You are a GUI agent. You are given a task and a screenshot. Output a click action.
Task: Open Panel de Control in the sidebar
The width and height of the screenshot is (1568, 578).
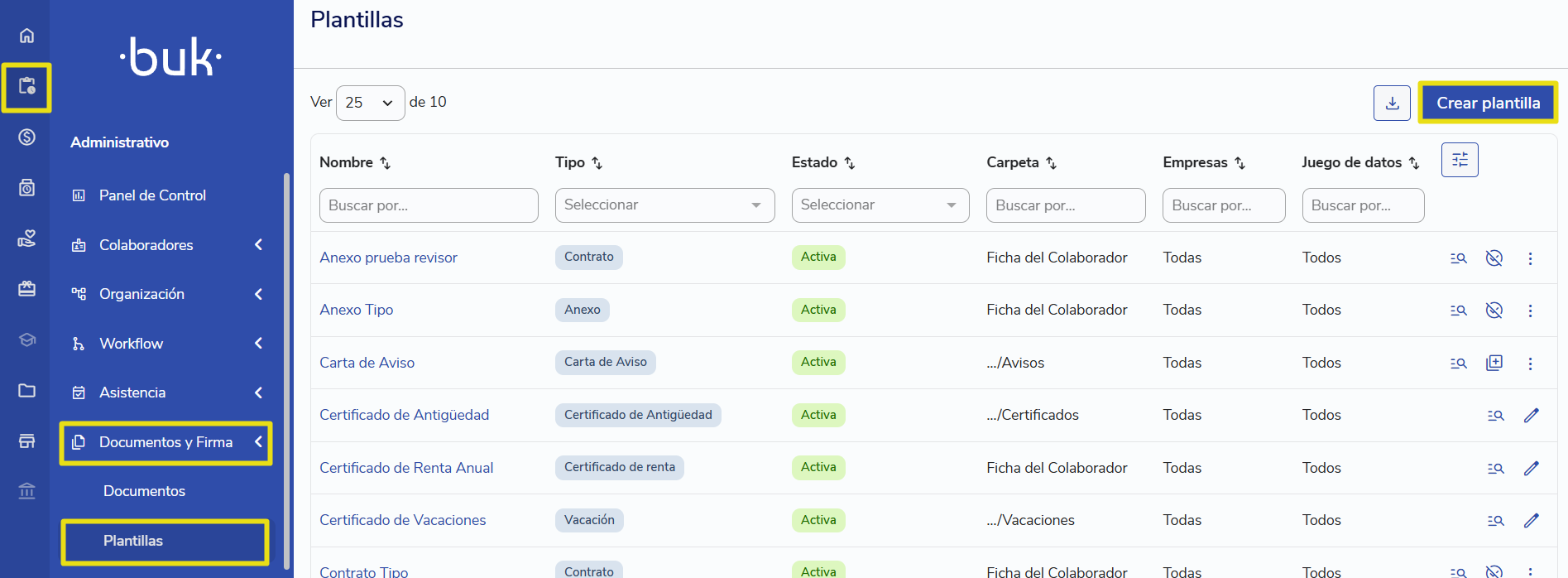pyautogui.click(x=152, y=195)
